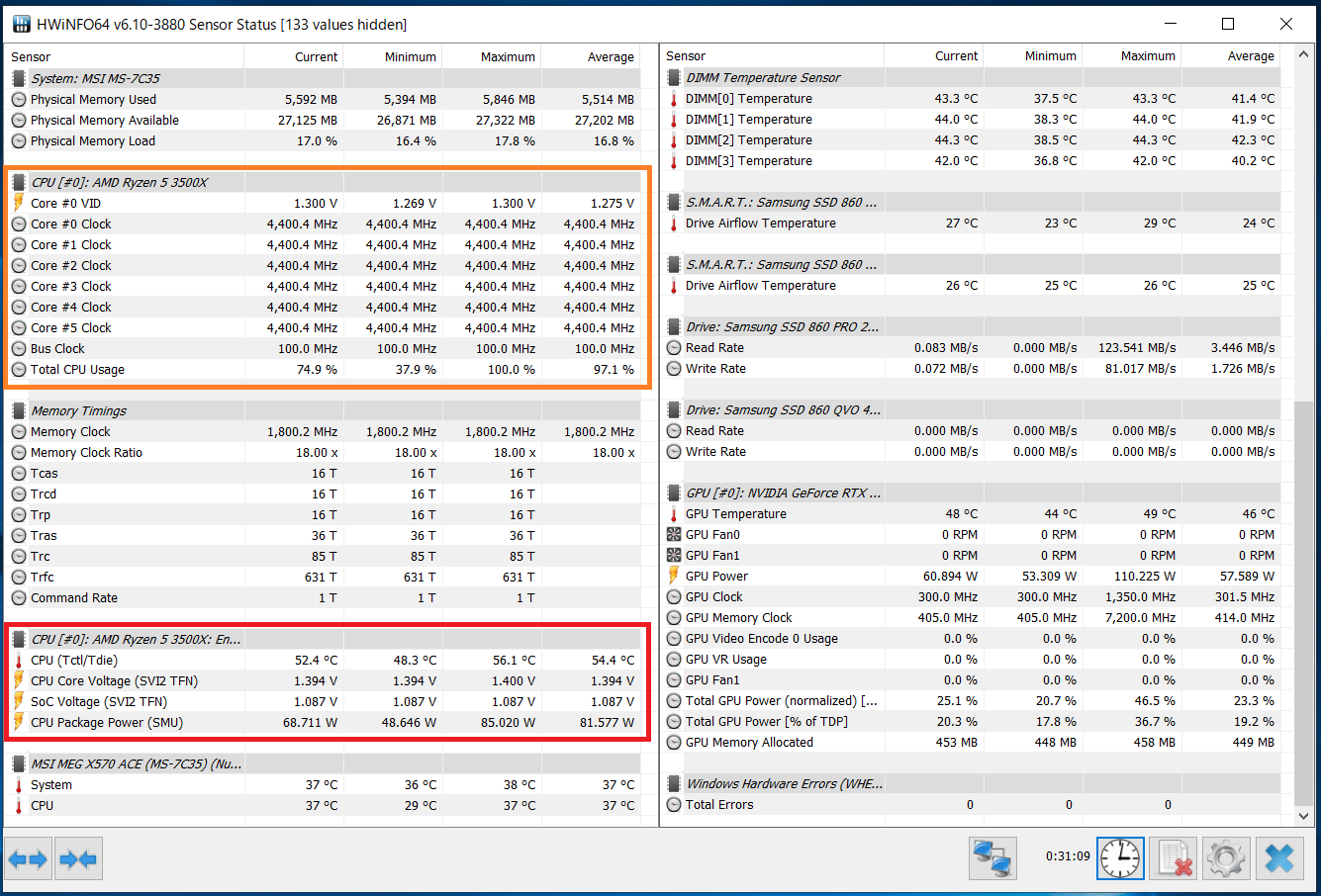Image resolution: width=1321 pixels, height=896 pixels.
Task: Select the Core #3 Clock row
Action: coord(323,286)
